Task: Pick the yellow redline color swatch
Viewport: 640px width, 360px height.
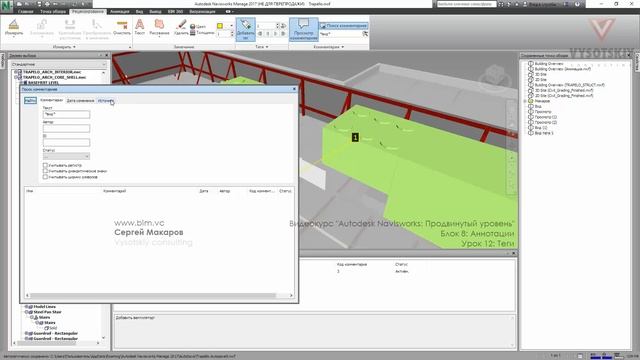Action: pyautogui.click(x=220, y=26)
